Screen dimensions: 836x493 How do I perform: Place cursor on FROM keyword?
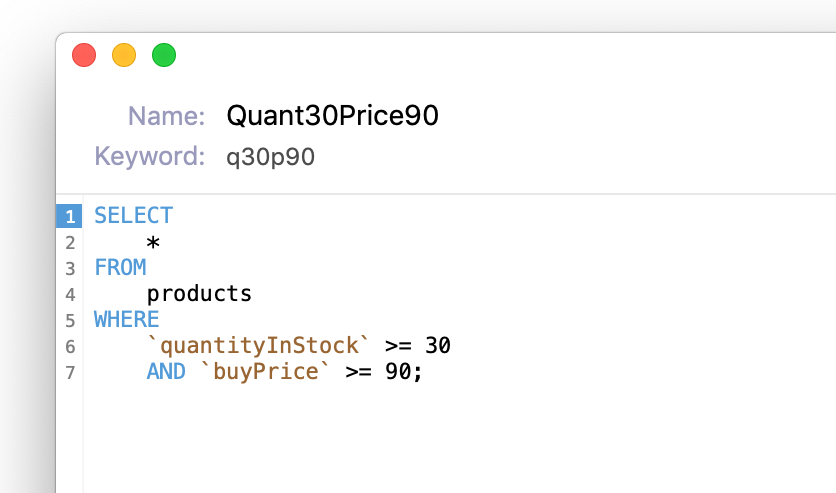click(120, 267)
